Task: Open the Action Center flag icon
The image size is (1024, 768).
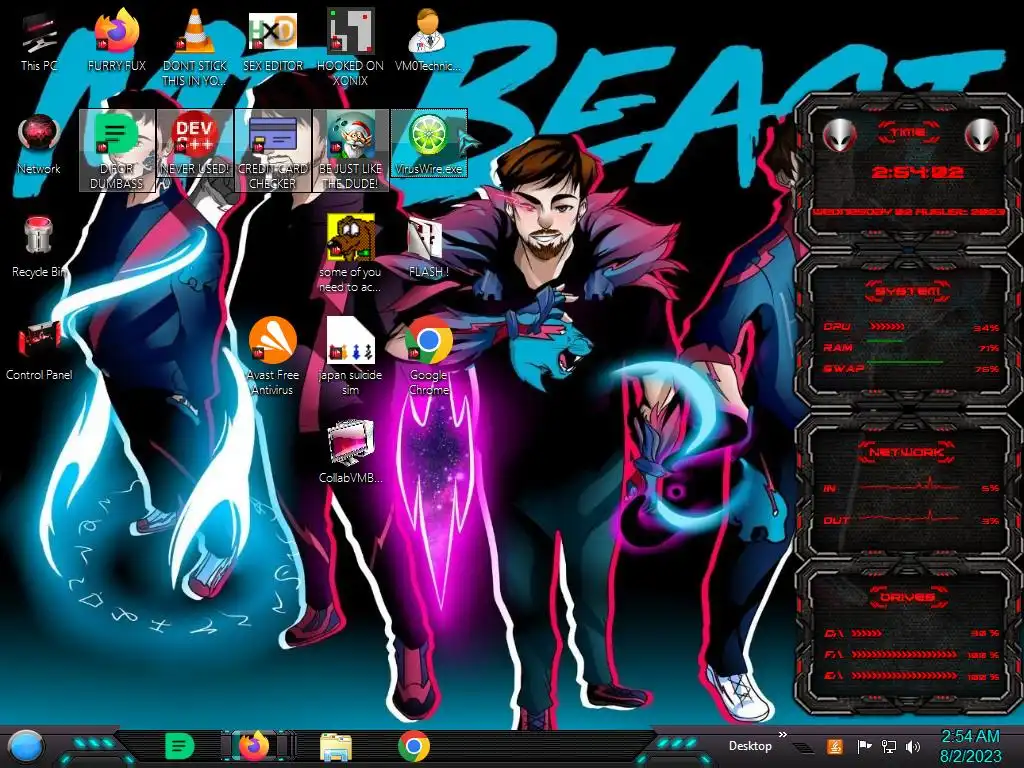Action: pos(864,746)
